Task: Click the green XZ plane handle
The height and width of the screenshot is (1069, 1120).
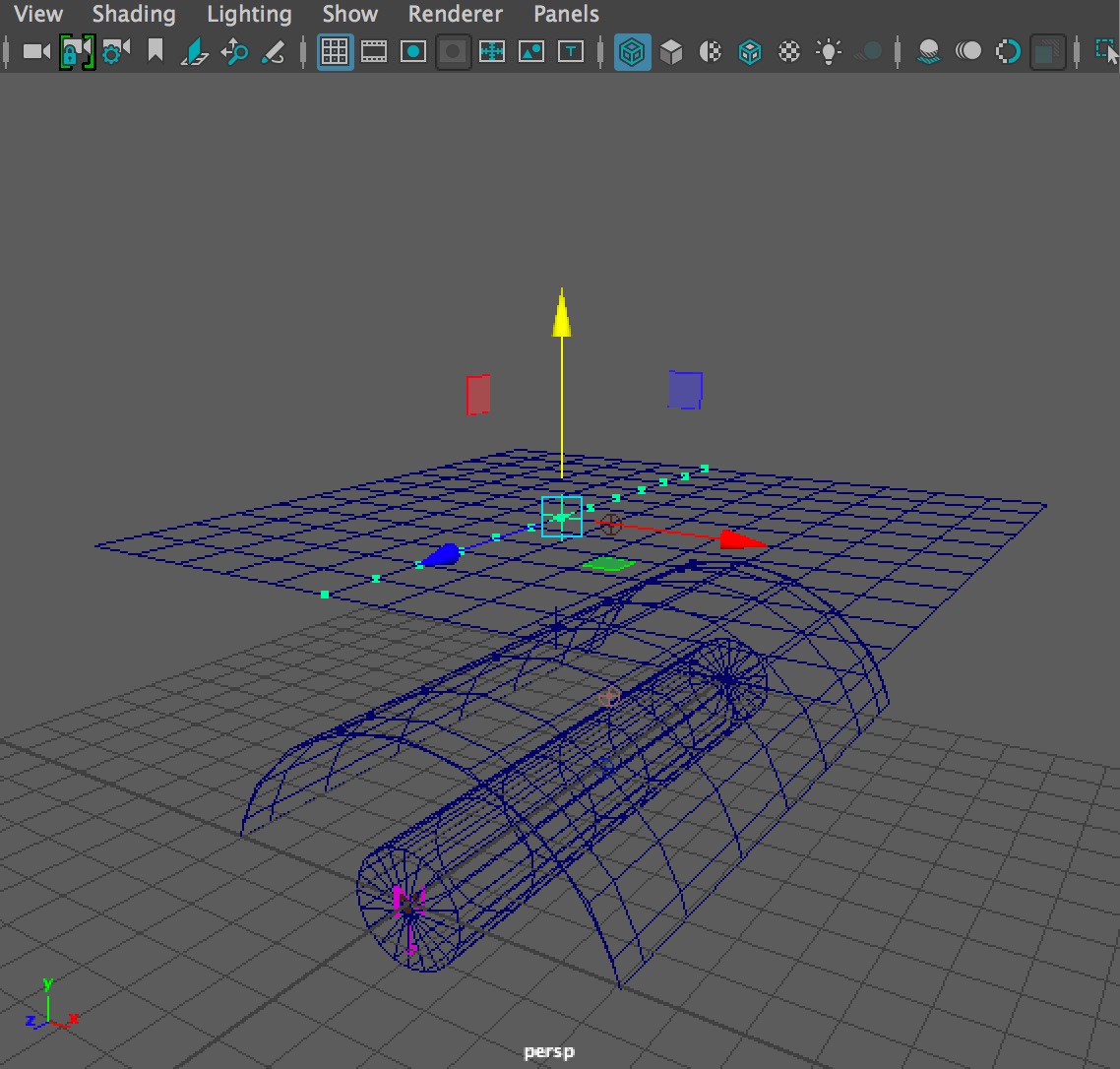Action: pos(608,564)
